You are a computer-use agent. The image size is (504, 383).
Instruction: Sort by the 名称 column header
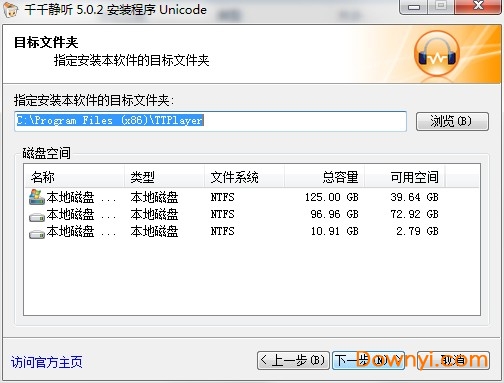point(75,177)
